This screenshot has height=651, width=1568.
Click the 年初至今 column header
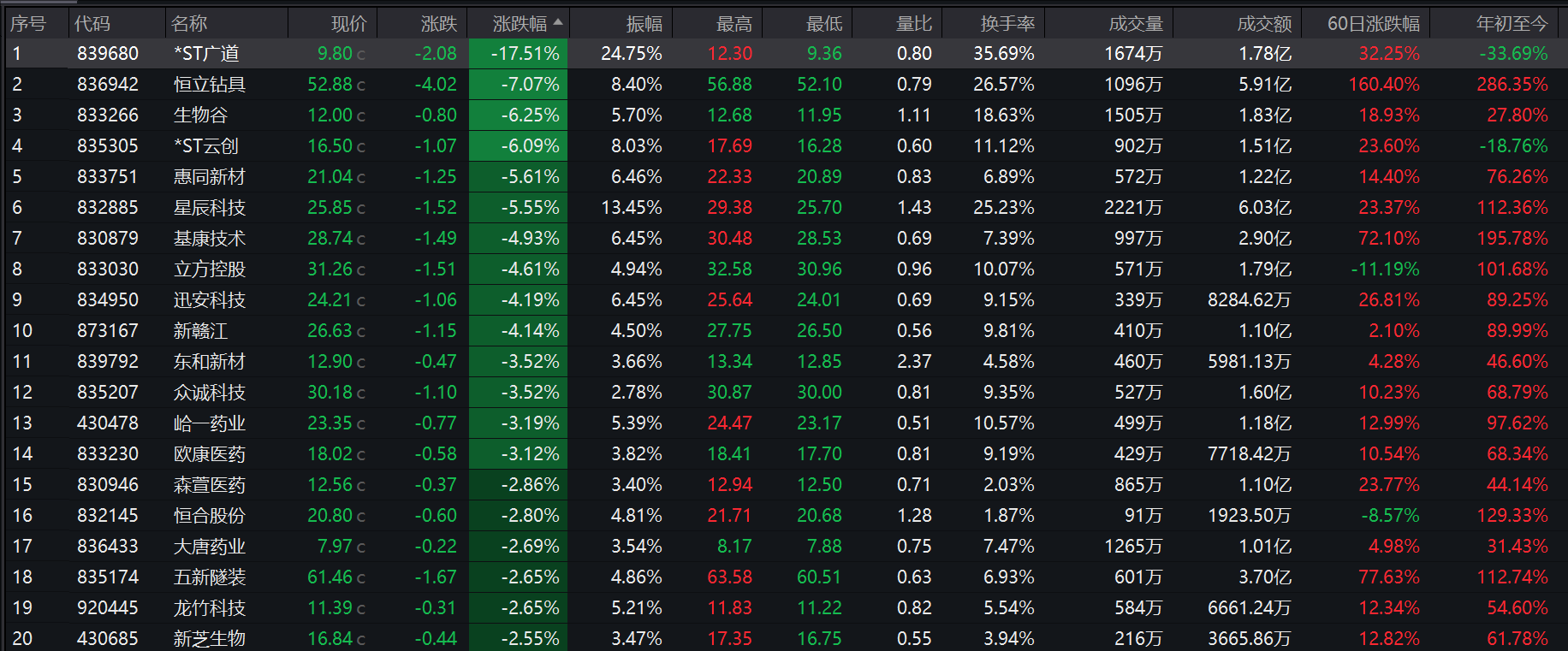tap(1512, 24)
